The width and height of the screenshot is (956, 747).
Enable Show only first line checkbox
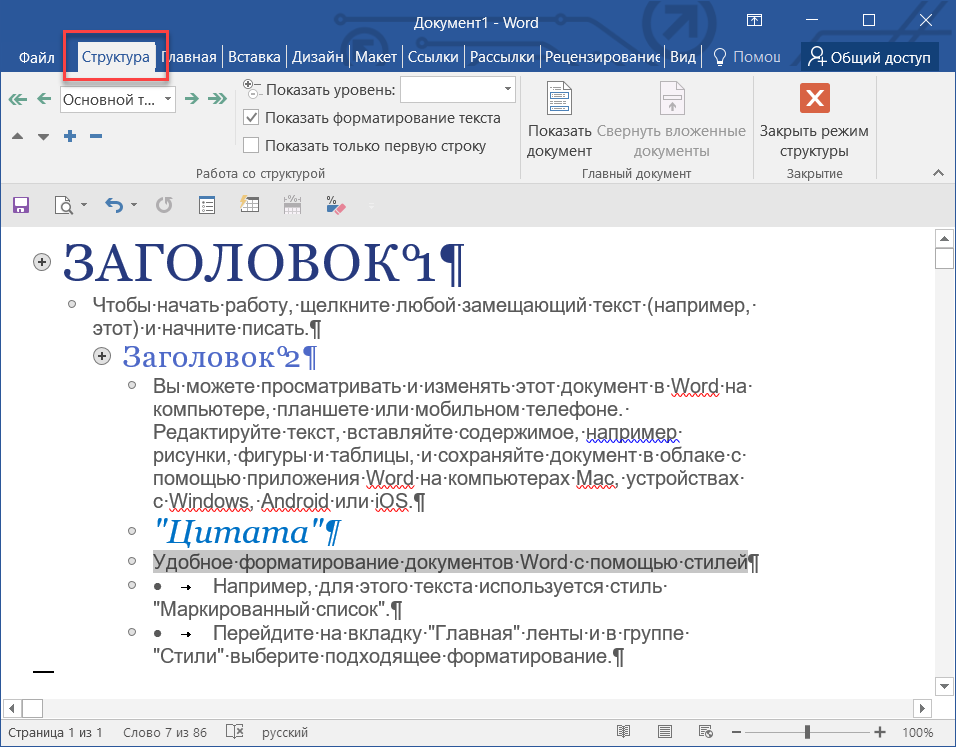(x=251, y=145)
